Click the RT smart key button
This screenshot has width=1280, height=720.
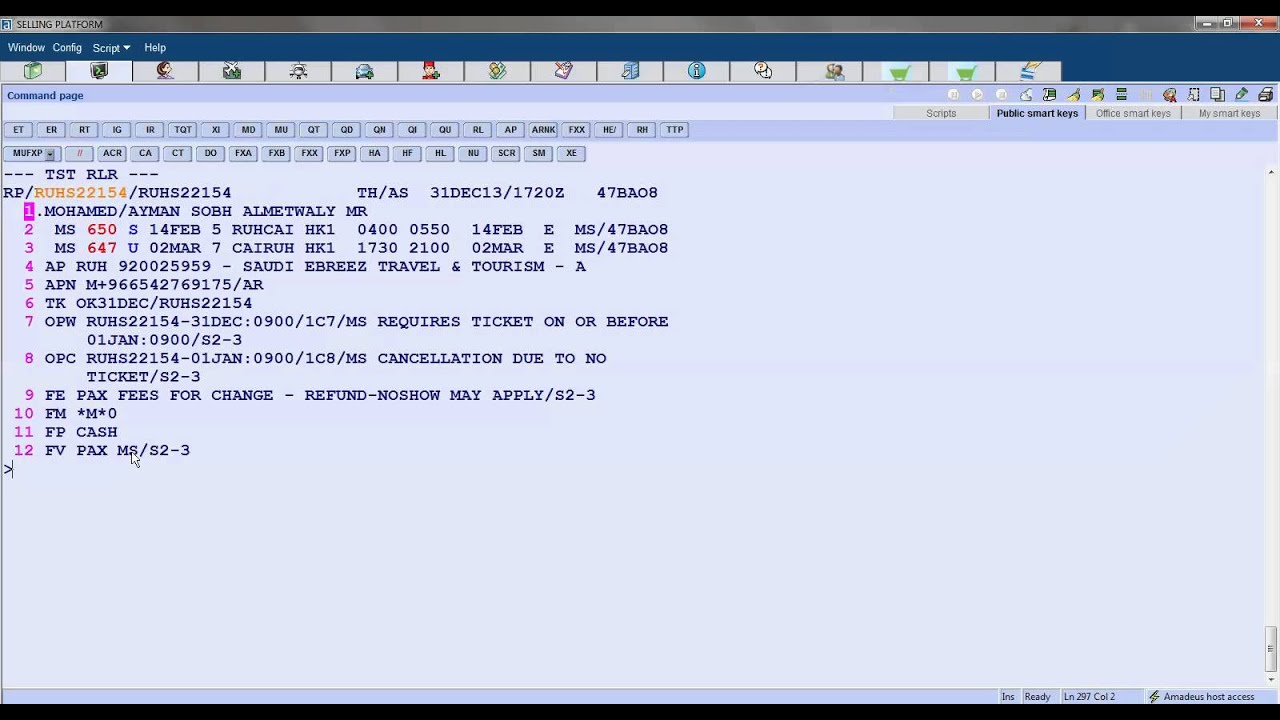tap(84, 130)
